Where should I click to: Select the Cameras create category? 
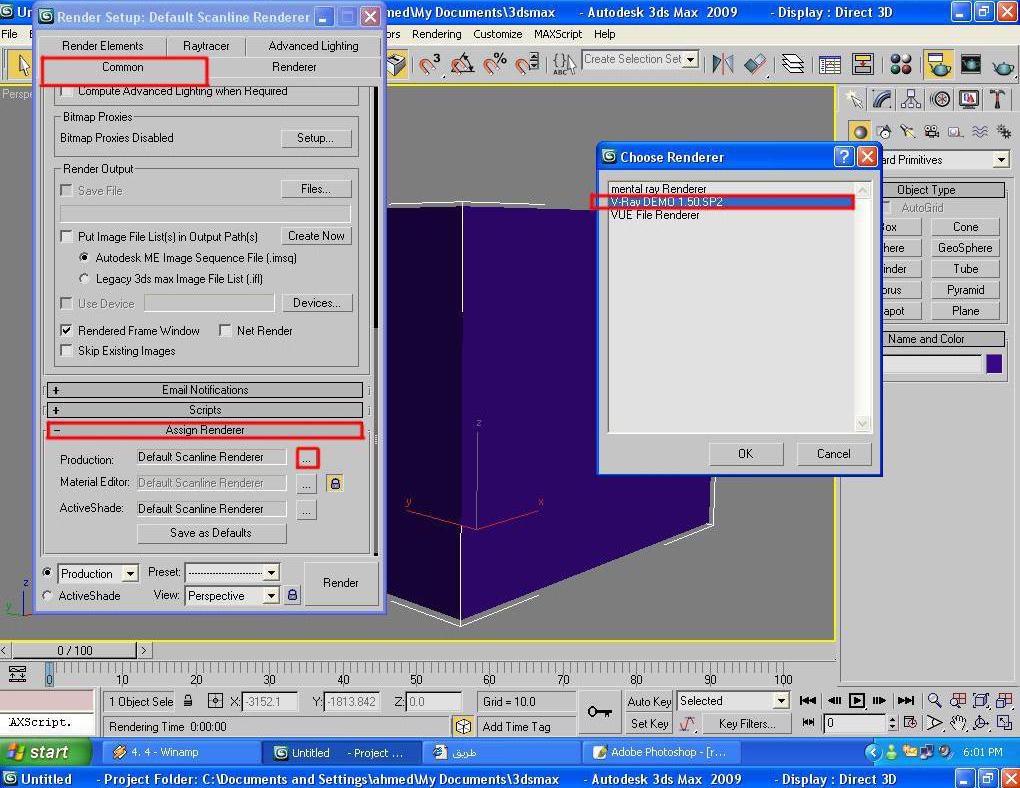point(932,131)
